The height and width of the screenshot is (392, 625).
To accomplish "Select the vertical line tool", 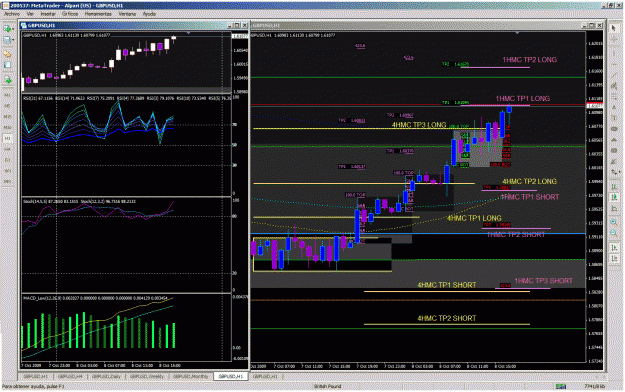I will click(614, 52).
